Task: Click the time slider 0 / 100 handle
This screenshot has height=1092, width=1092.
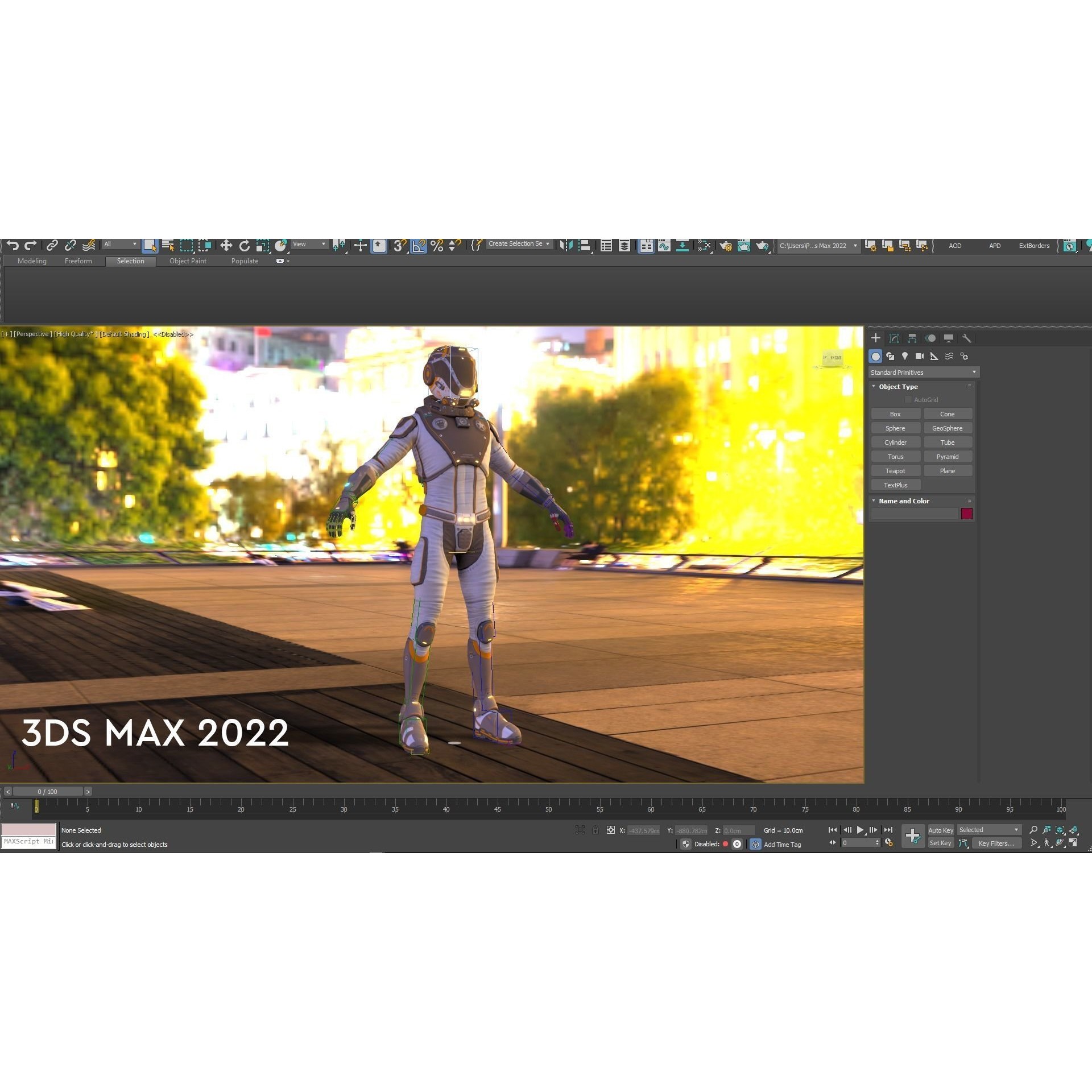Action: click(48, 791)
